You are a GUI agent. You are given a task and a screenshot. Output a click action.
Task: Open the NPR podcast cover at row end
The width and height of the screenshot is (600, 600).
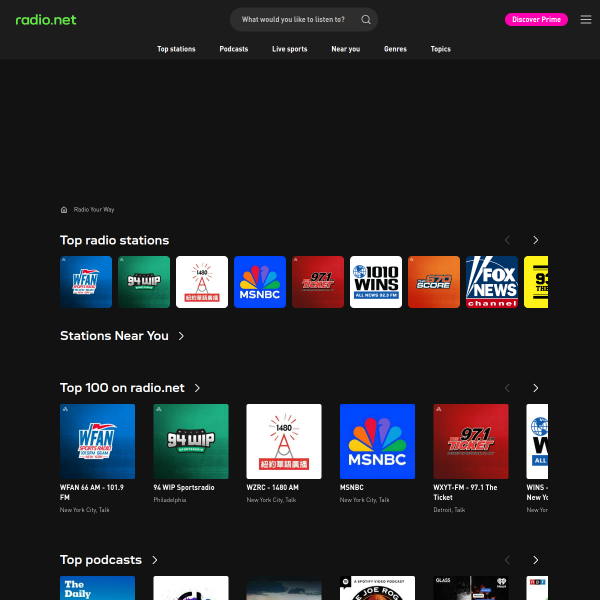[x=537, y=588]
